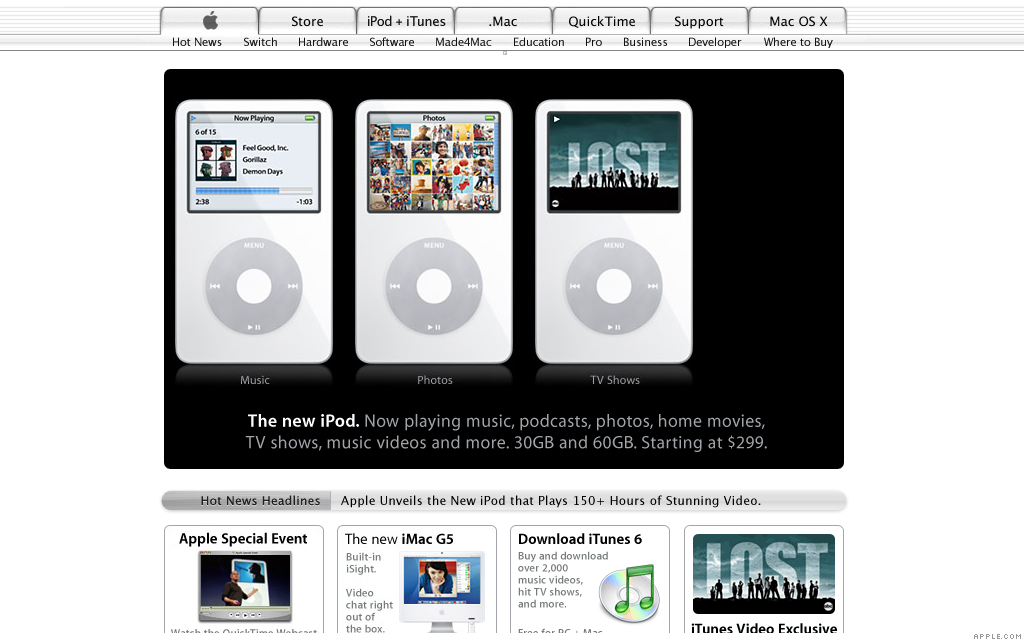Click play/pause on the Photos iPod wheel
1024x640 pixels.
click(x=434, y=327)
